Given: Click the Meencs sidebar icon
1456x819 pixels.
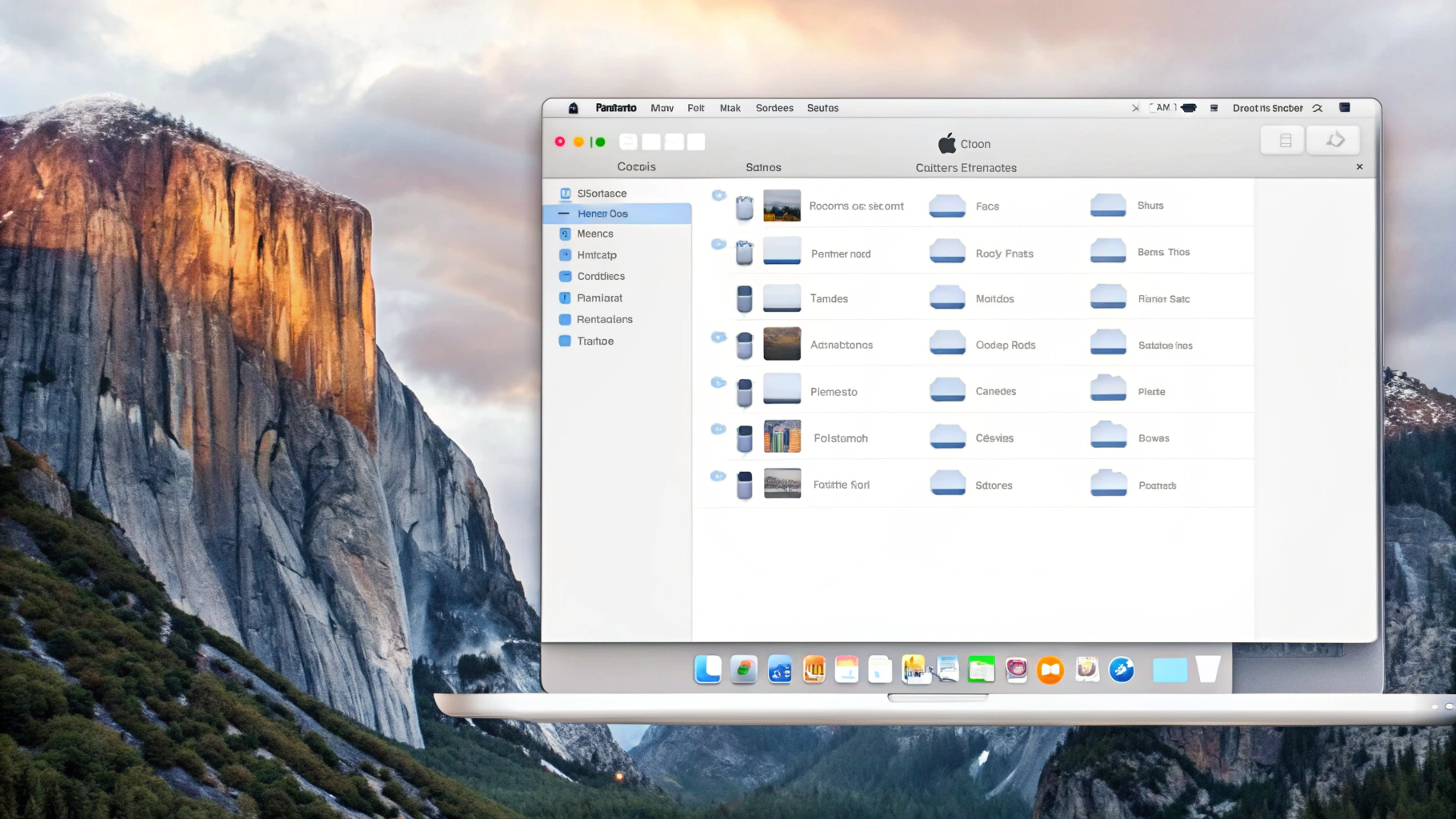Looking at the screenshot, I should [x=565, y=234].
